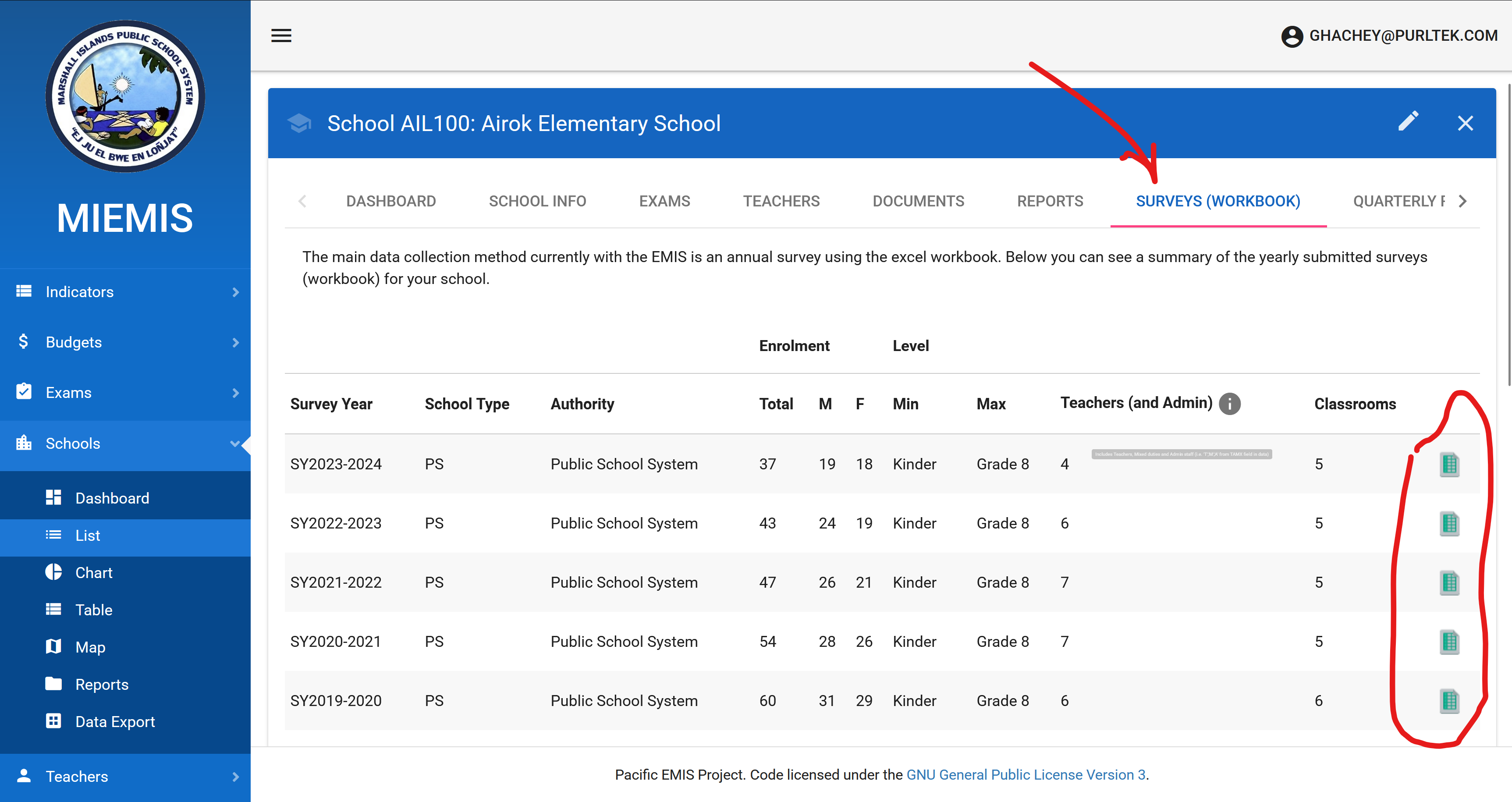This screenshot has height=802, width=1512.
Task: Open GNU General Public License link
Action: click(1026, 774)
